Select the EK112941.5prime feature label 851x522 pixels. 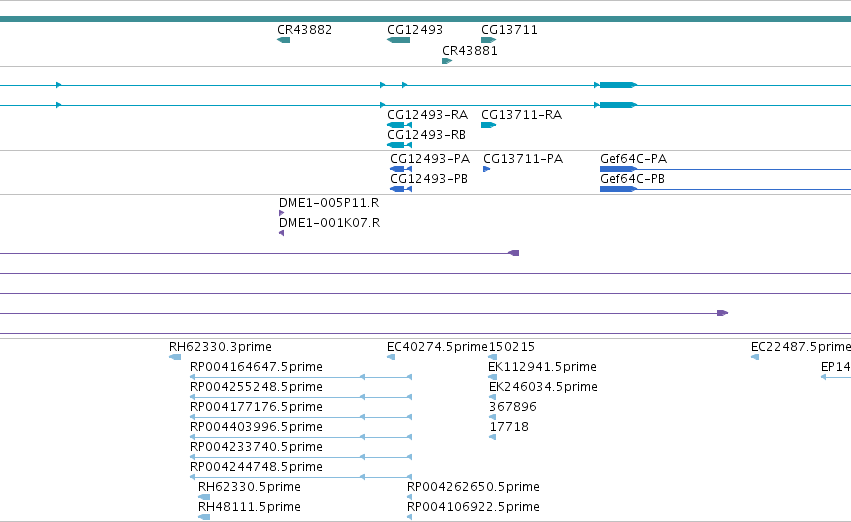[x=542, y=367]
